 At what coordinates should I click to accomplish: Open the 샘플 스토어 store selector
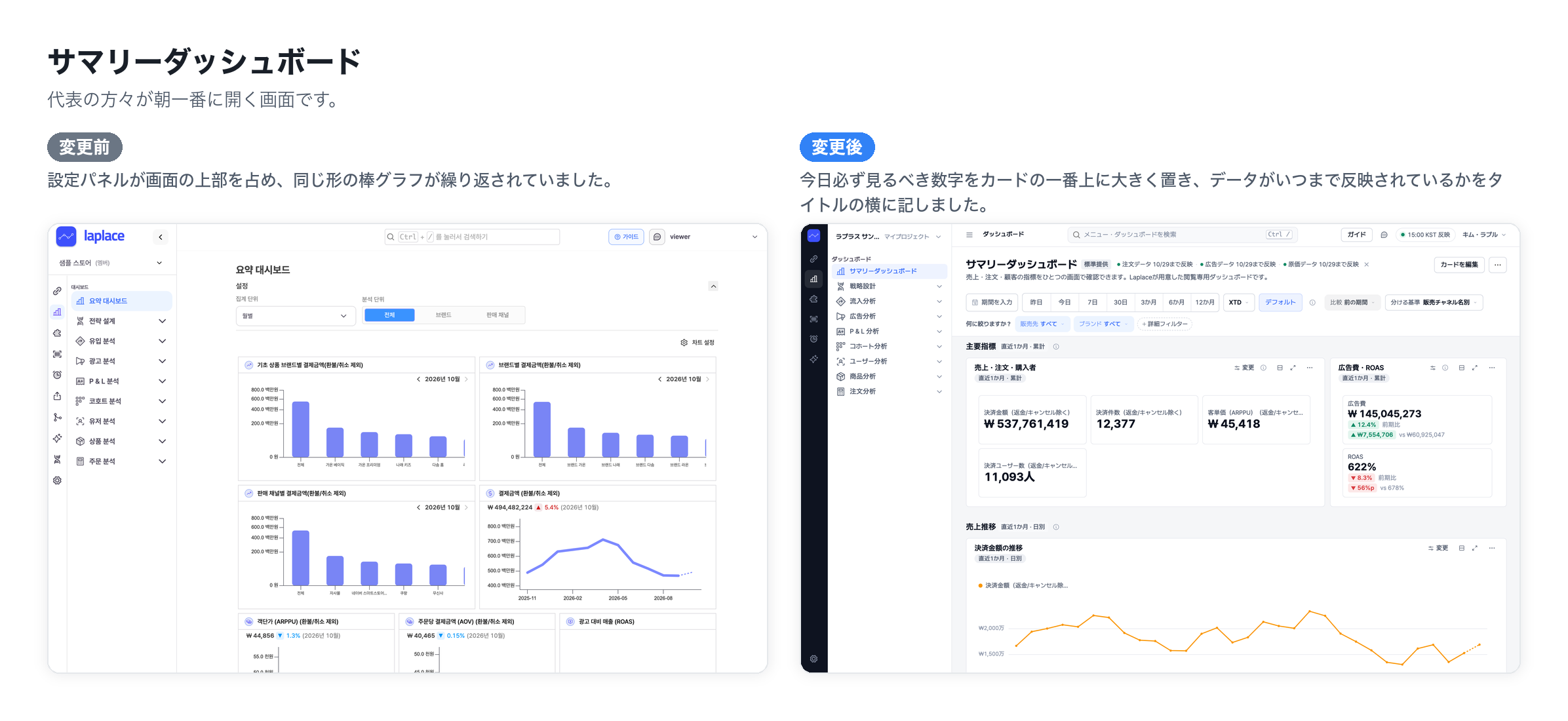pos(110,263)
